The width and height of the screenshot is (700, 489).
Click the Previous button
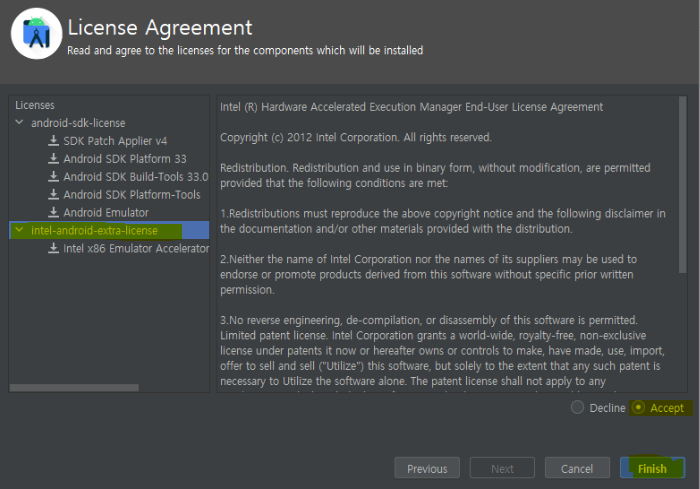427,468
